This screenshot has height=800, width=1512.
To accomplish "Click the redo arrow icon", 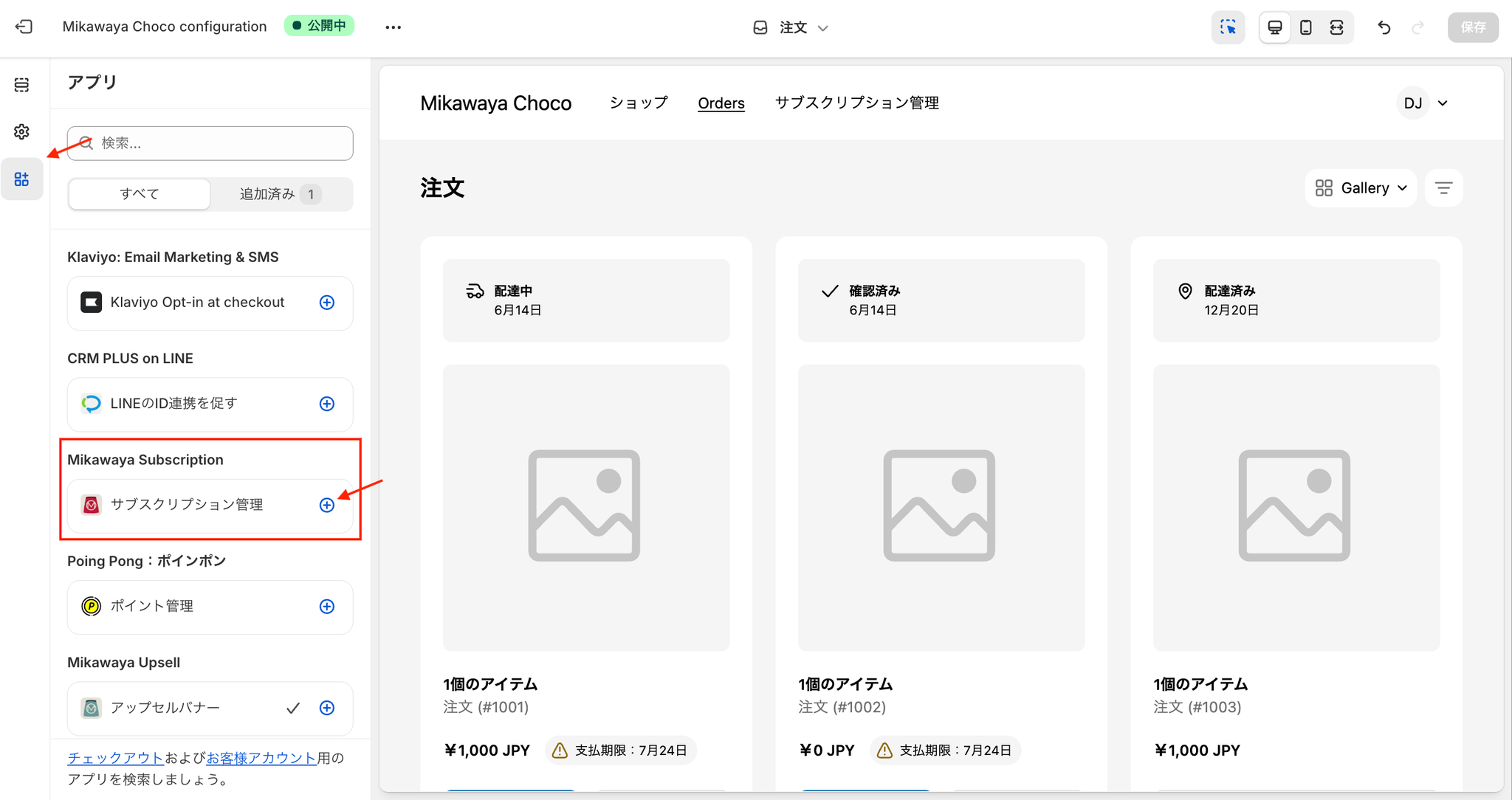I will tap(1417, 27).
